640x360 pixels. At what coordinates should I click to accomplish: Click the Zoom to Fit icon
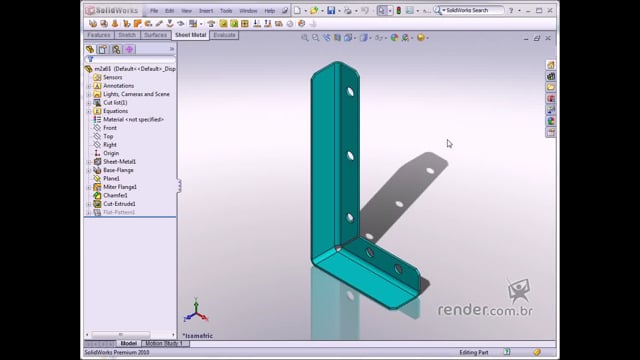(x=304, y=38)
